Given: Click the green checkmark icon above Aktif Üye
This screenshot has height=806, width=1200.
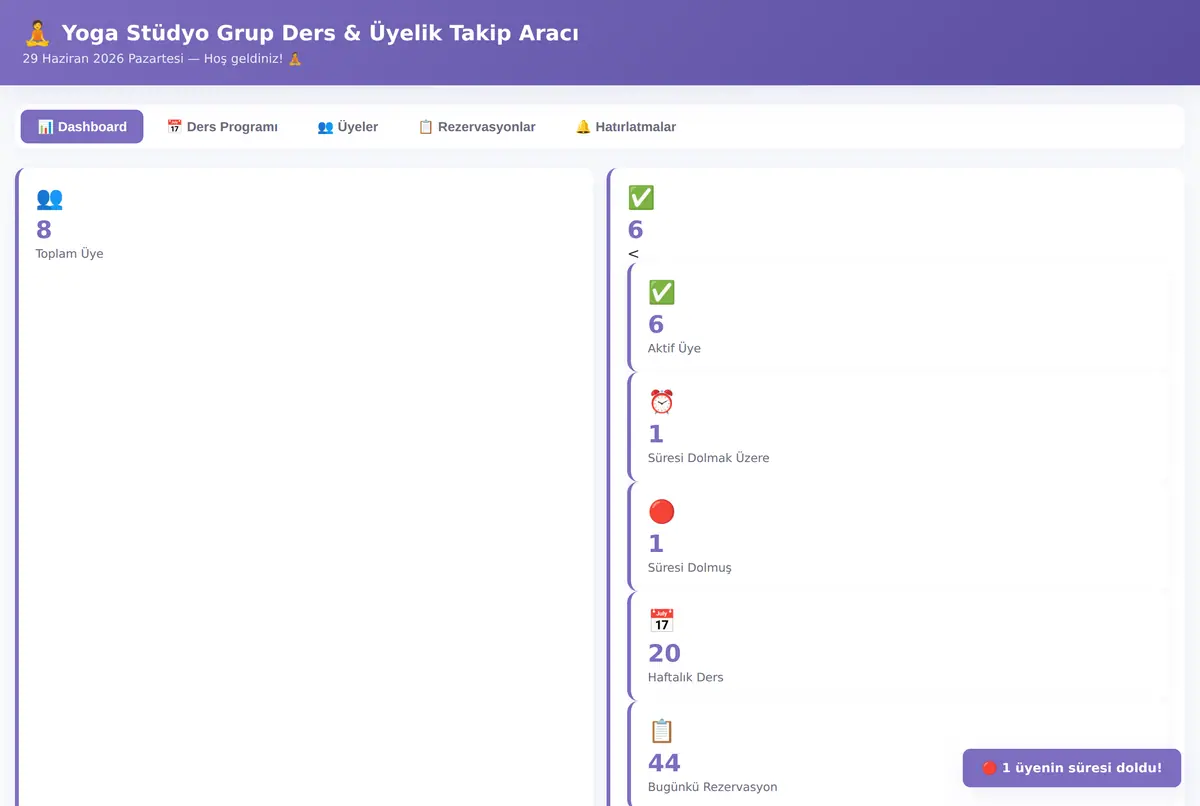Looking at the screenshot, I should (x=661, y=293).
